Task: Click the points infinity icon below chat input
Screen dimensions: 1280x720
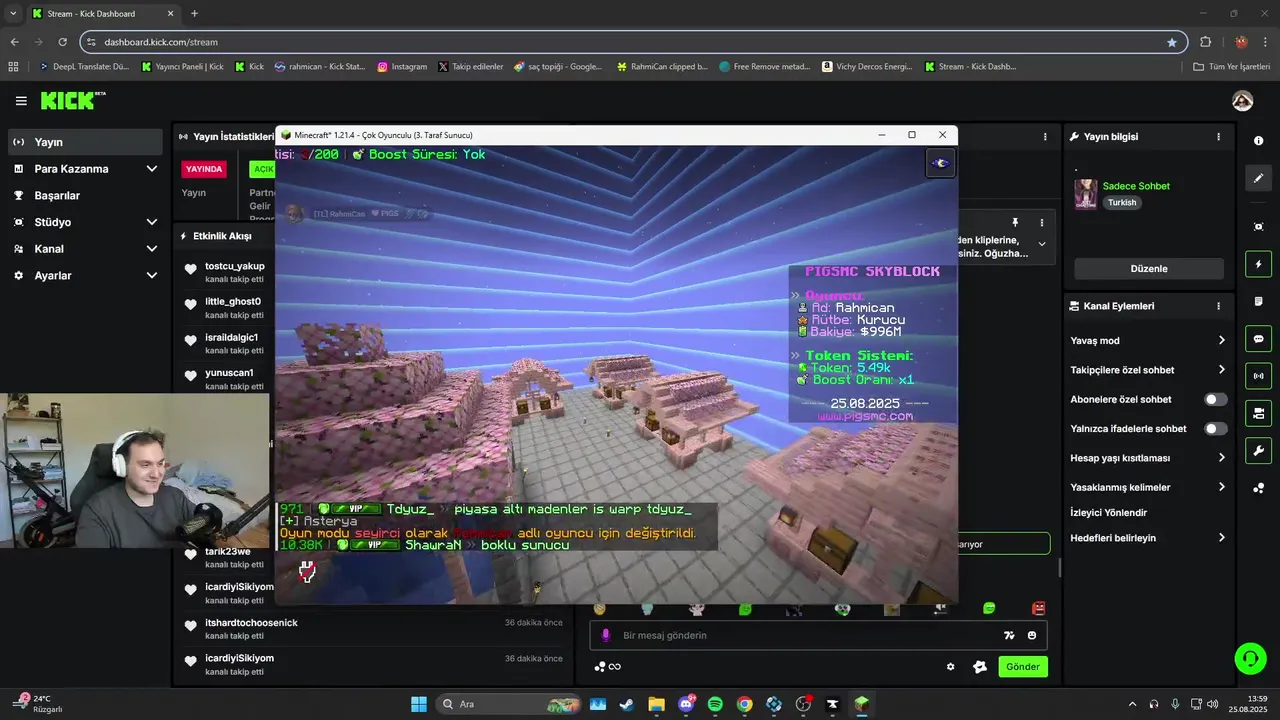Action: (608, 667)
